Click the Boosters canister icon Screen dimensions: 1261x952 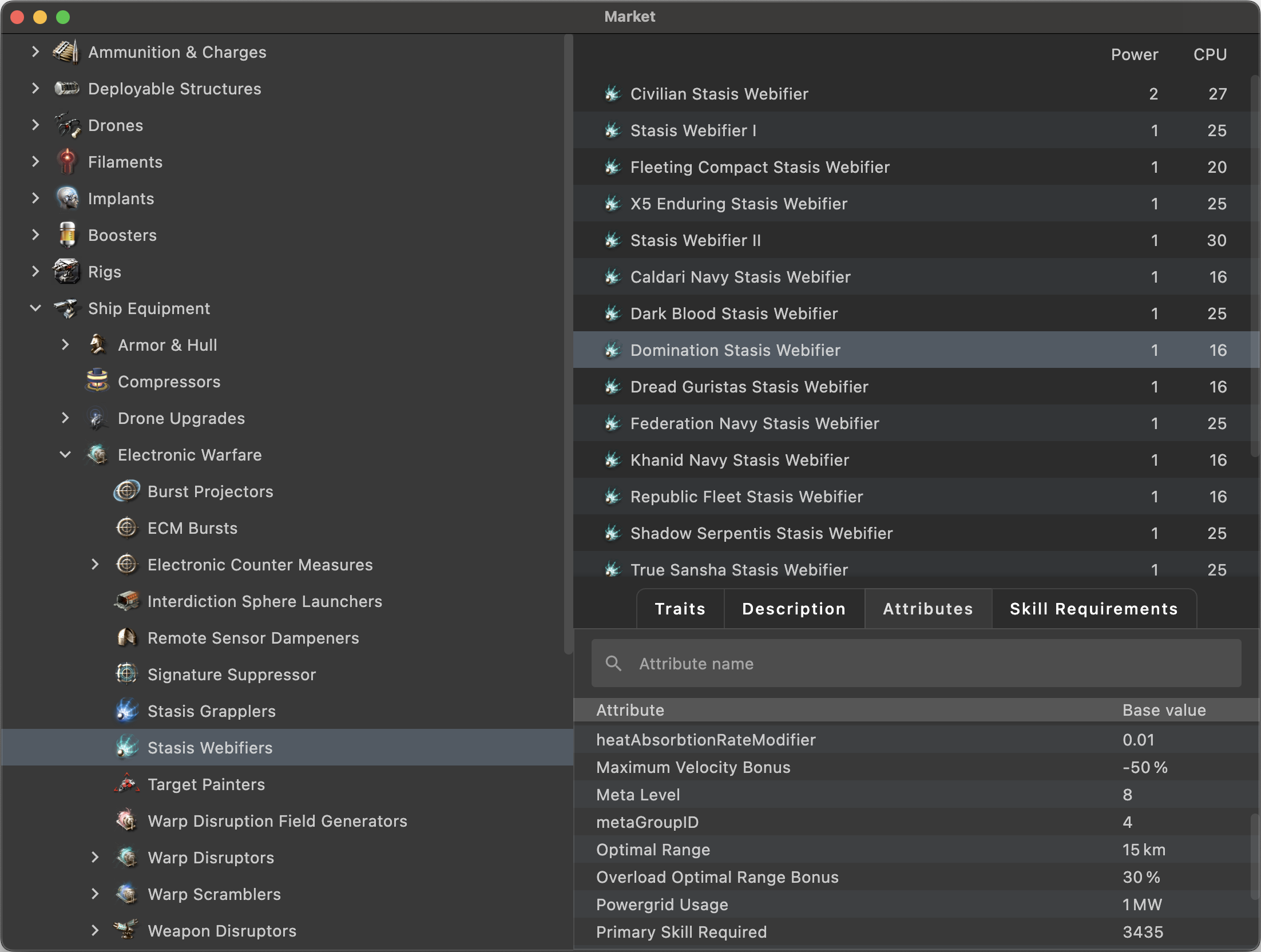[x=68, y=235]
